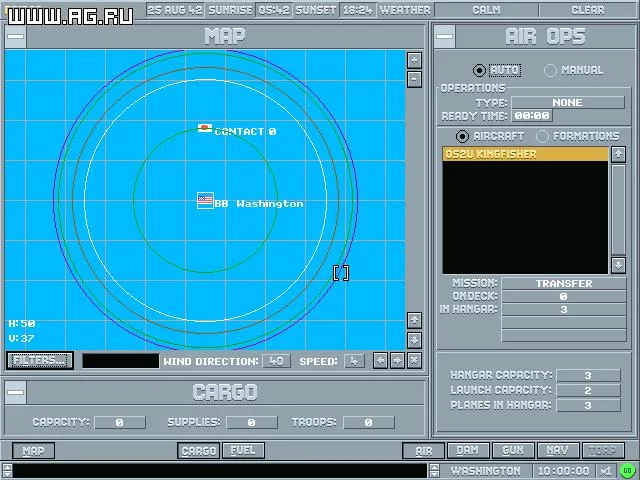This screenshot has height=480, width=640.
Task: Click the PLANES IN HANGAR value
Action: (588, 405)
